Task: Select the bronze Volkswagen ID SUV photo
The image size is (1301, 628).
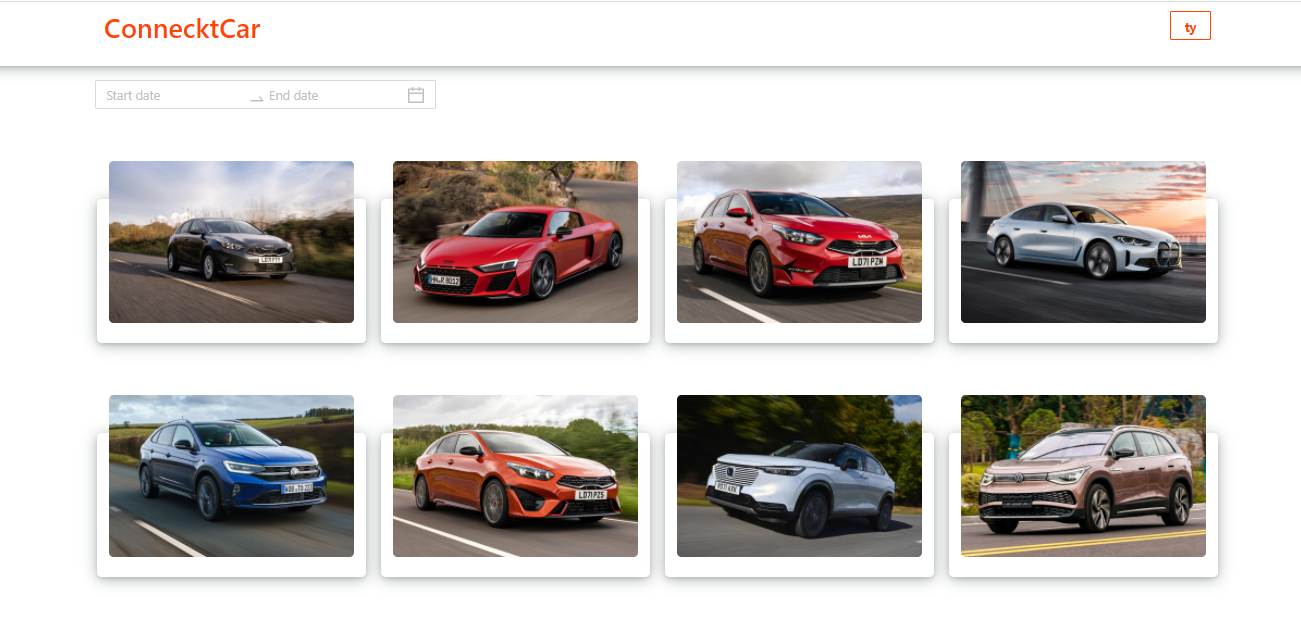Action: [1083, 476]
